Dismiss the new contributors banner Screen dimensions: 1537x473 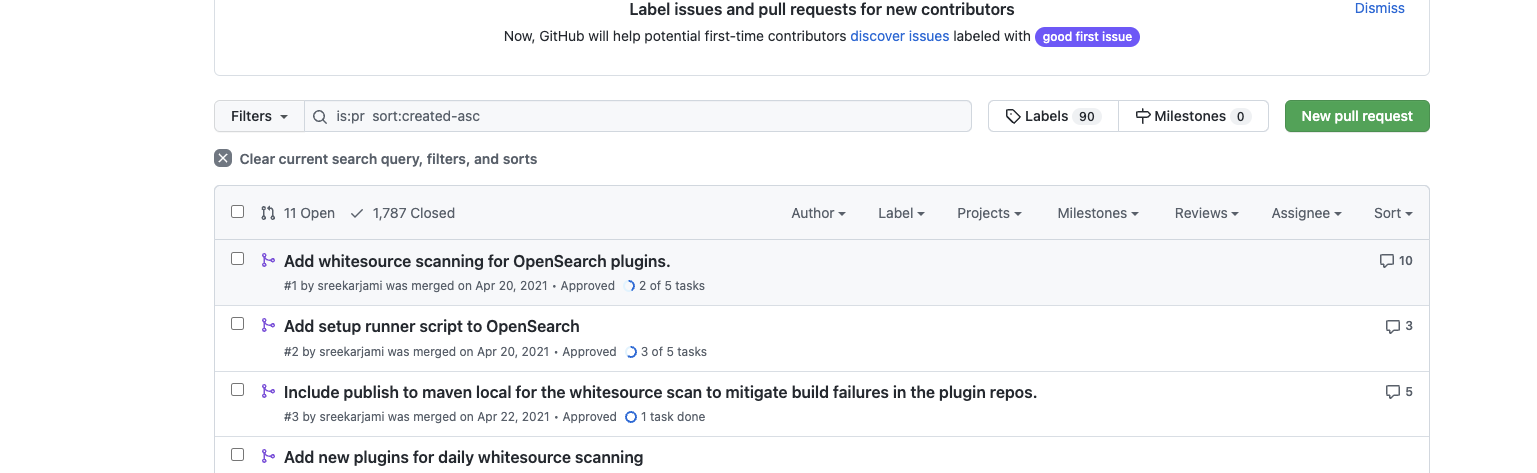click(x=1379, y=8)
